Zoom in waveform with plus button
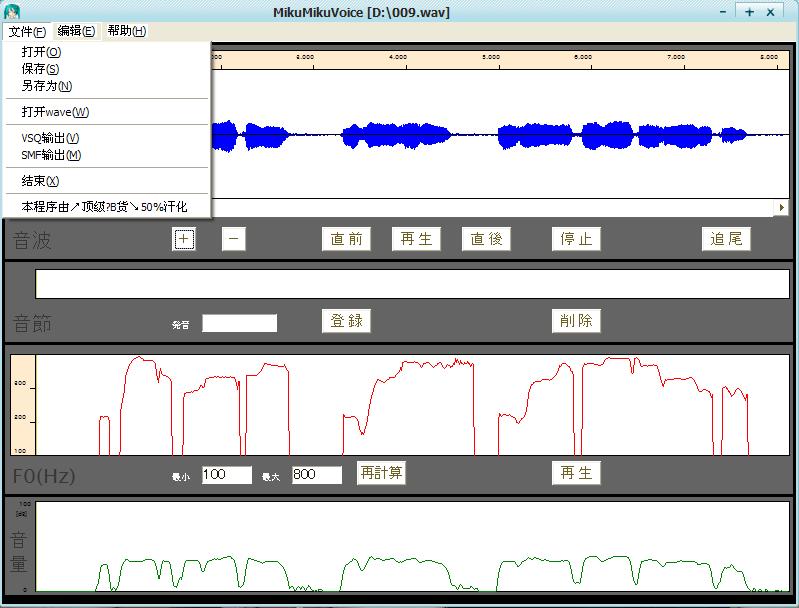 [x=183, y=239]
